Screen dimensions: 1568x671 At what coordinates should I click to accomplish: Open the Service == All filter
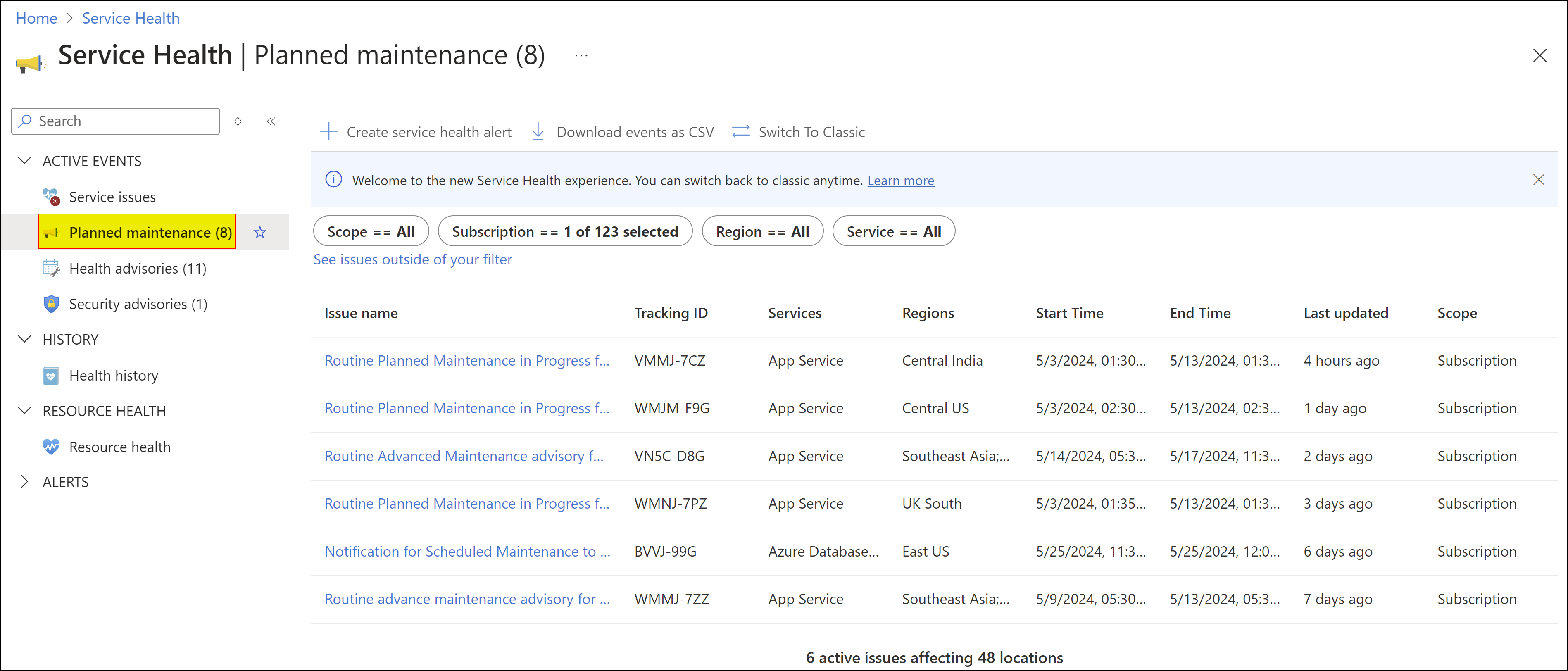tap(894, 231)
